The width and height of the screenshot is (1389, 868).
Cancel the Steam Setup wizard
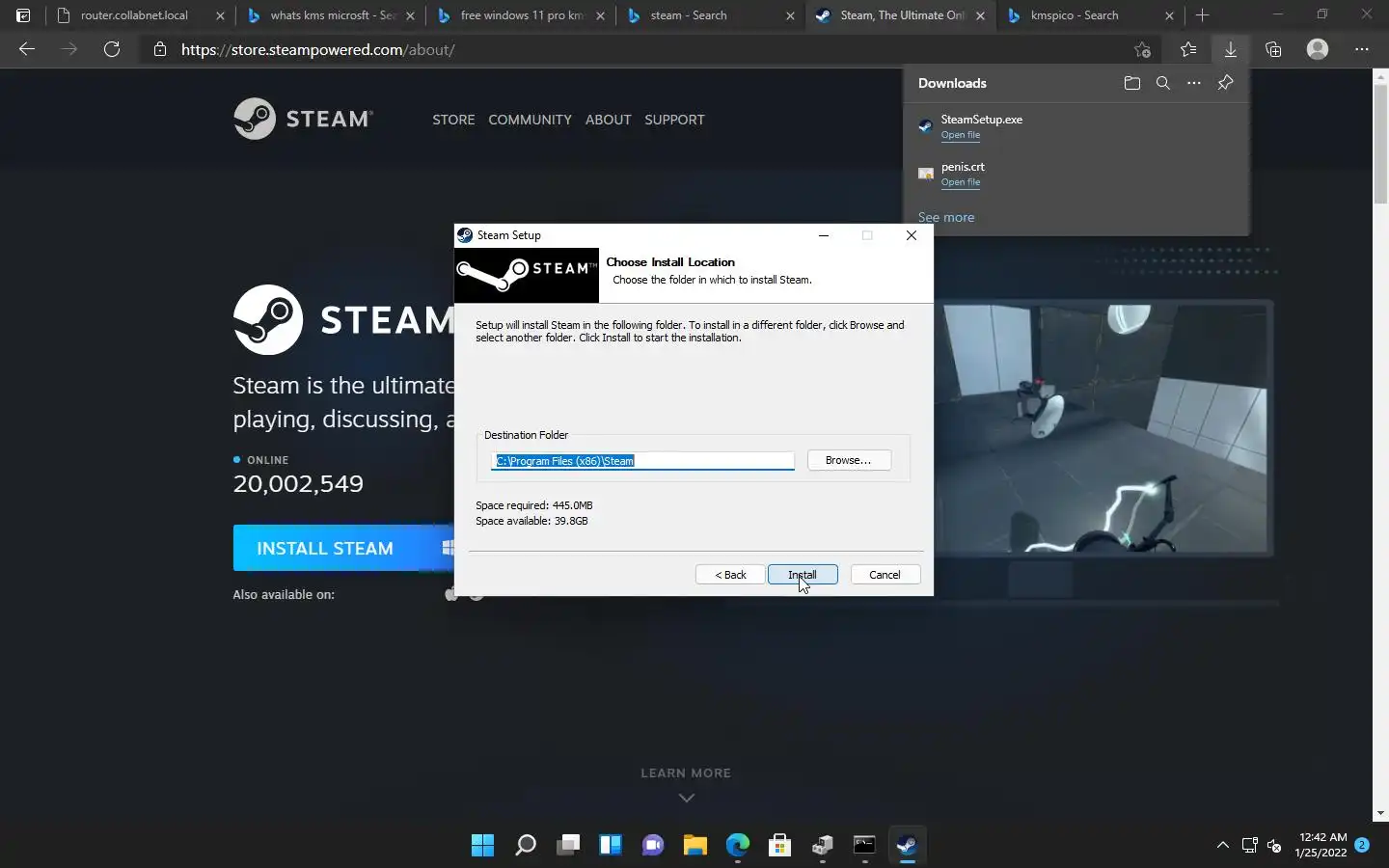(885, 575)
